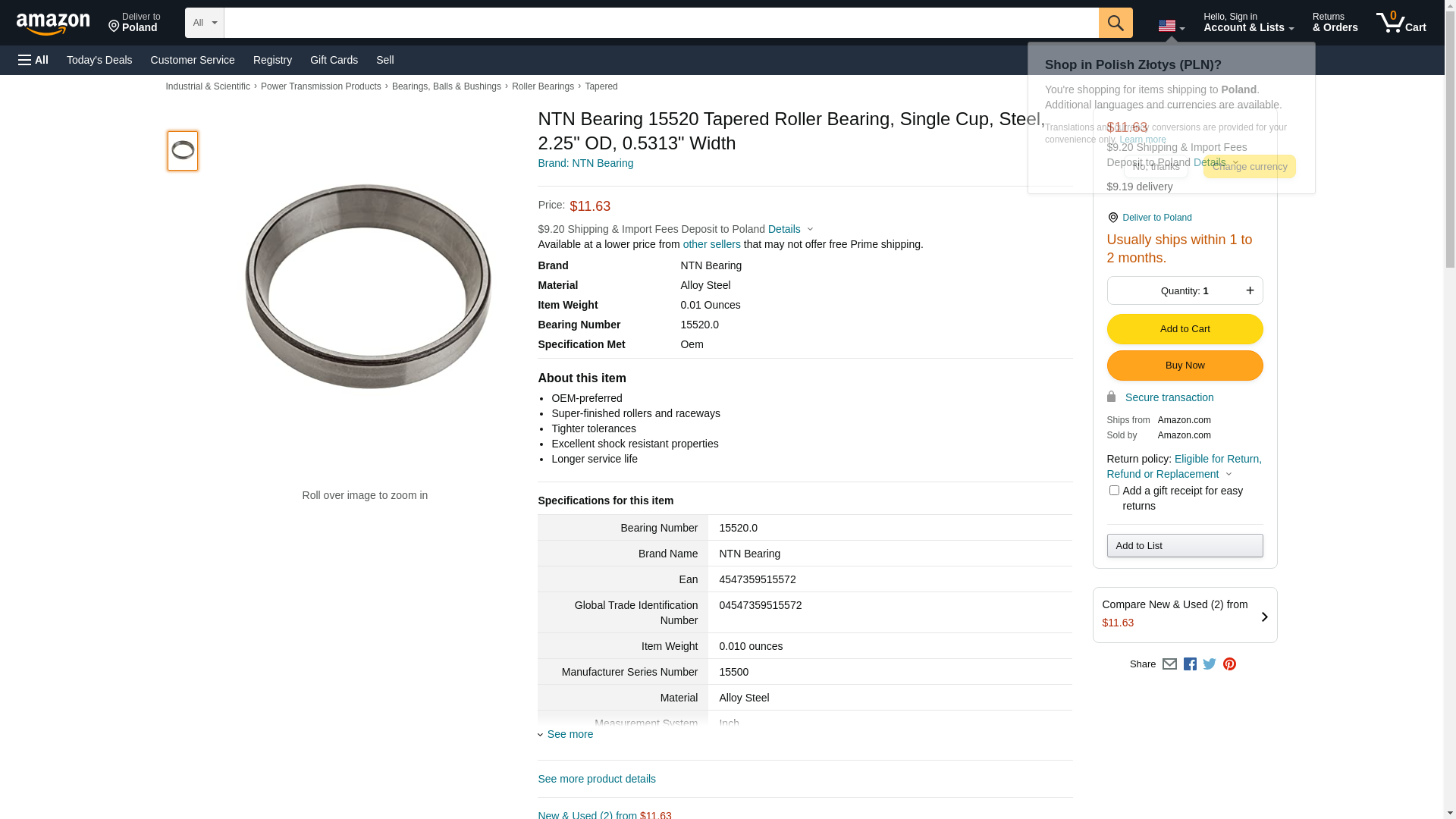Expand See more specifications

click(570, 734)
